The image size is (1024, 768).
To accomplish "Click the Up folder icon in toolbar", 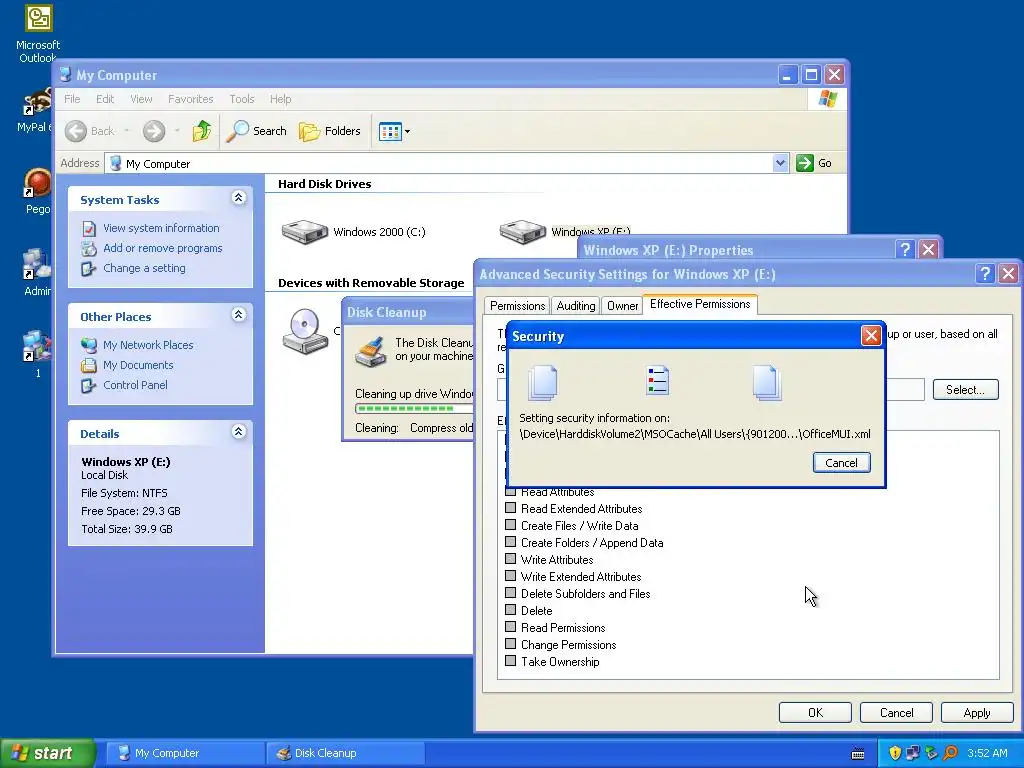I will (202, 131).
